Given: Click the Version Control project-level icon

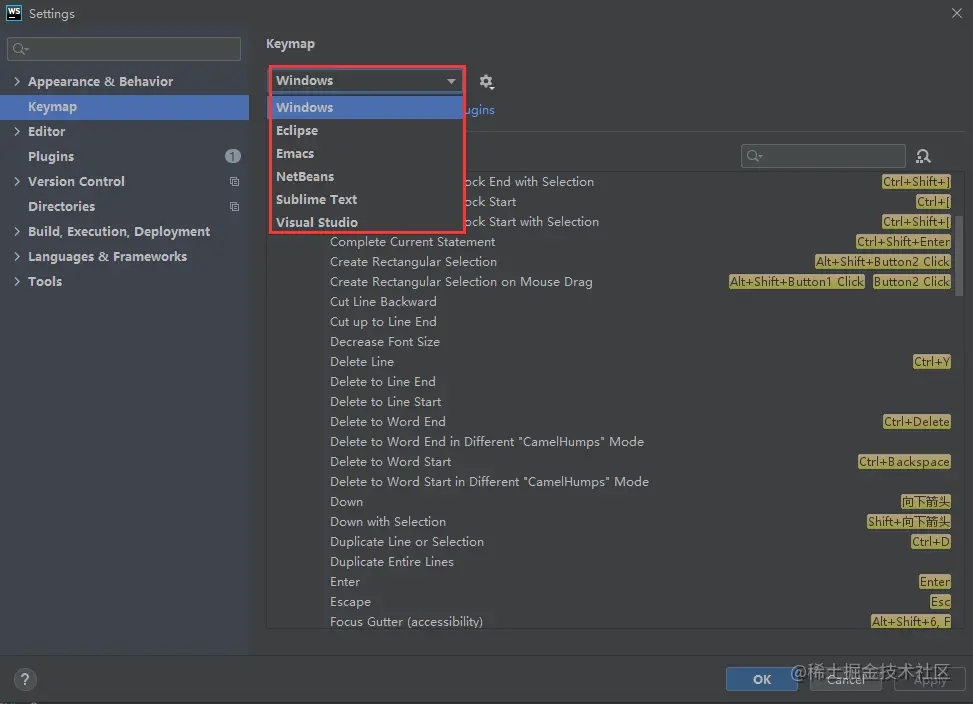Looking at the screenshot, I should 234,182.
